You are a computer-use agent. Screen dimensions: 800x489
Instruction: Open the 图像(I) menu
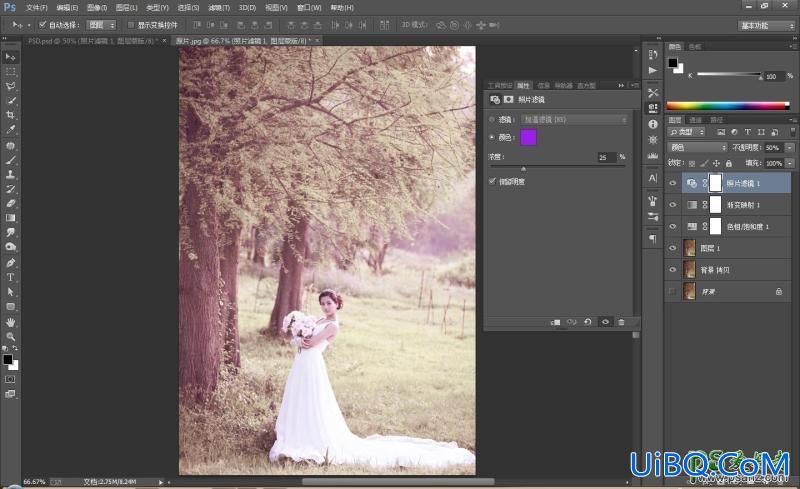[x=97, y=8]
